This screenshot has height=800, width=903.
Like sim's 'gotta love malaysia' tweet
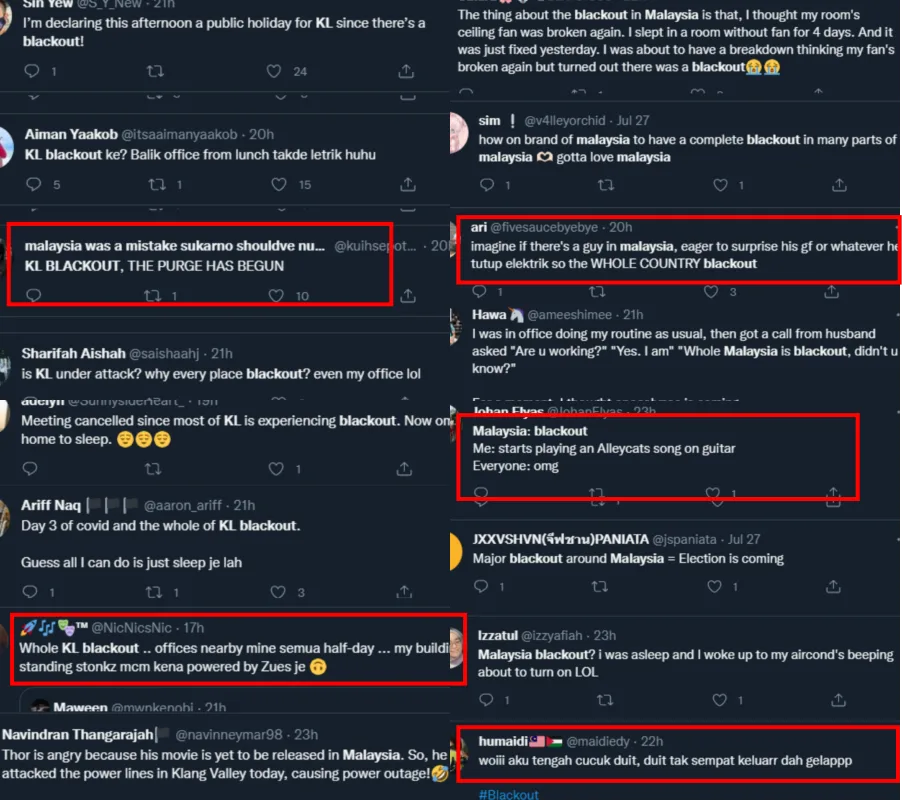pyautogui.click(x=720, y=185)
